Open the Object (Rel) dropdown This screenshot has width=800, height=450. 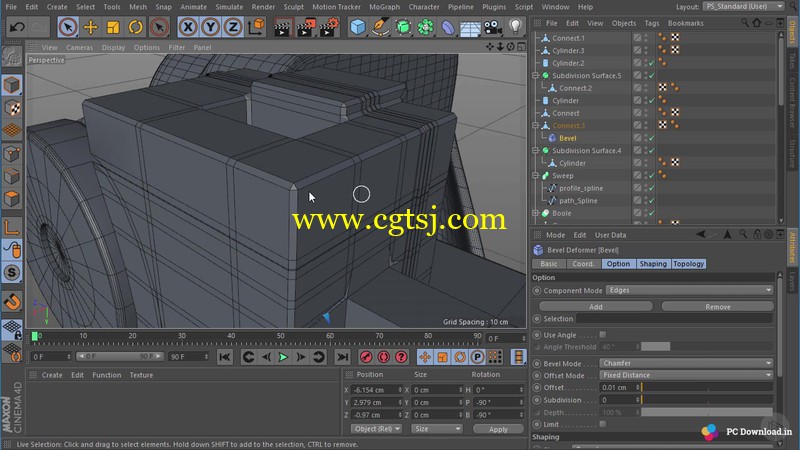(377, 429)
